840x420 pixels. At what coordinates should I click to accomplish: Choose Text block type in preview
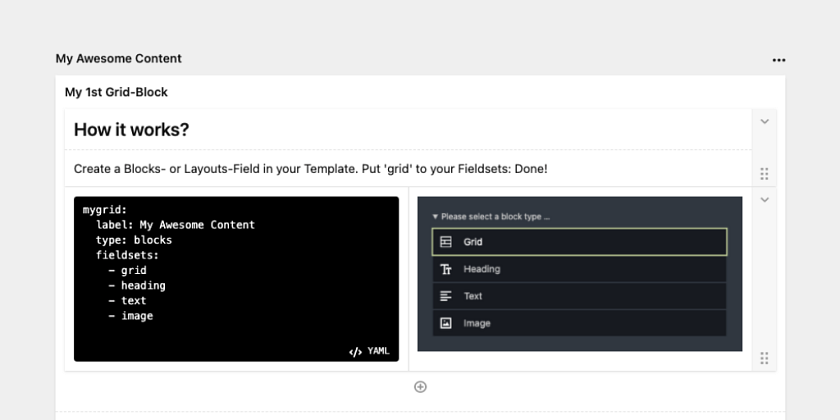(x=580, y=296)
